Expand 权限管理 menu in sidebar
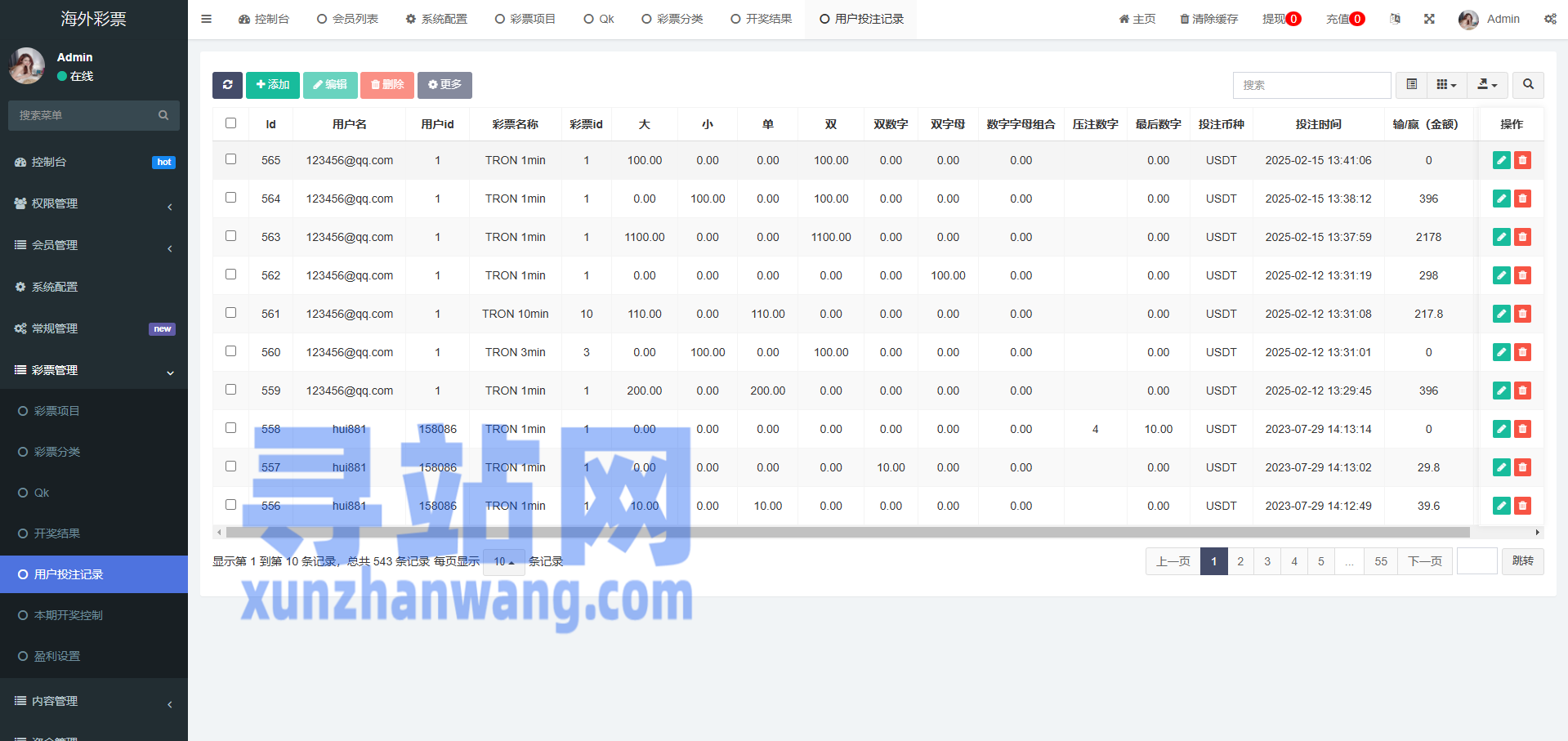Viewport: 1568px width, 741px height. click(x=94, y=203)
